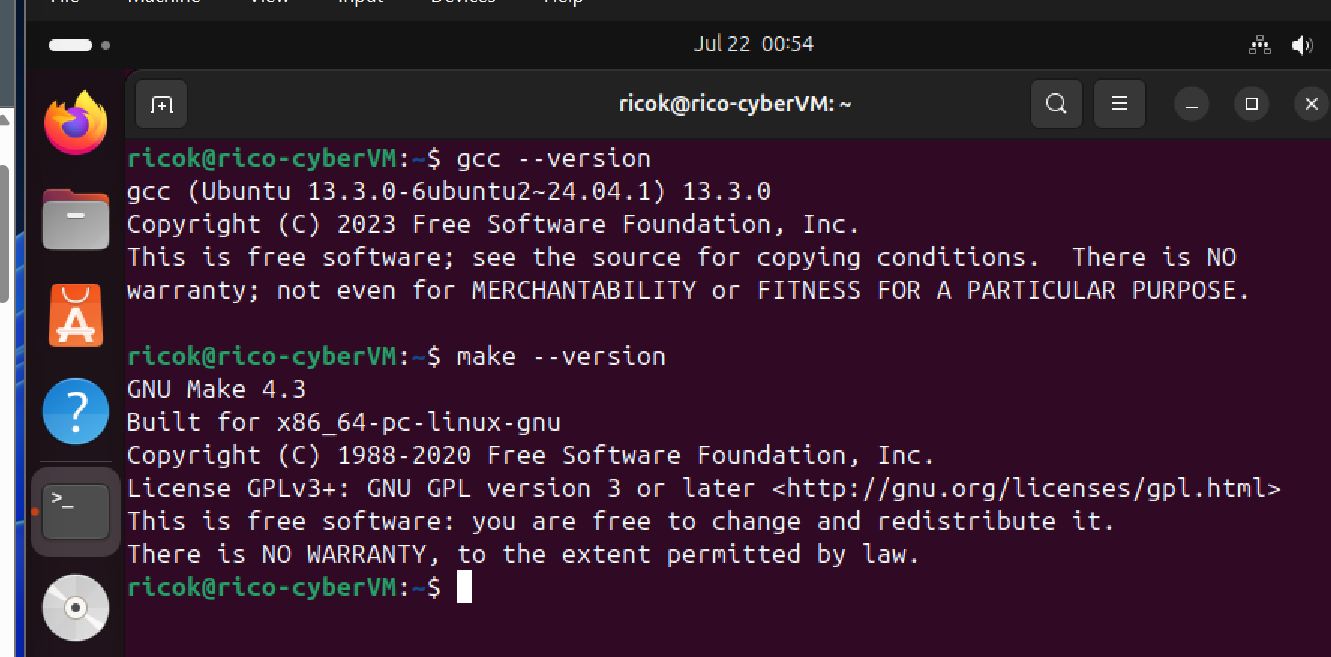Select the Terminal icon in the dock
Screen dimensions: 1331x657
(76, 510)
